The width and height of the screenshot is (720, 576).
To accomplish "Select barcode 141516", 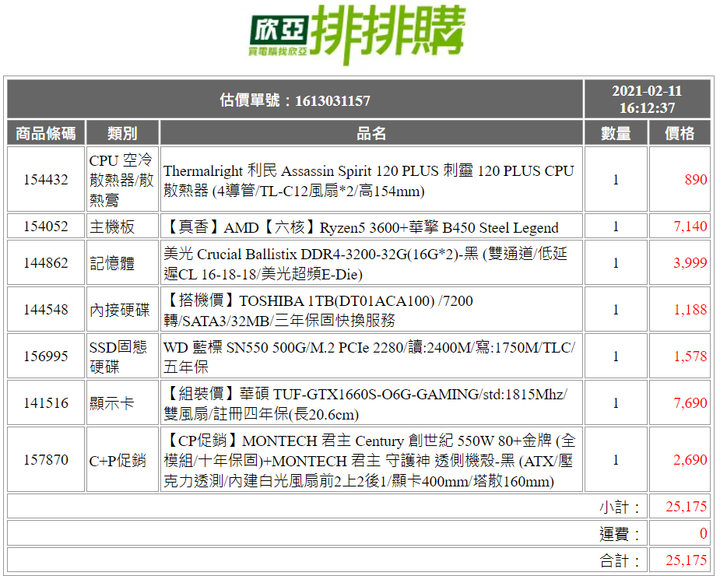I will (x=45, y=403).
